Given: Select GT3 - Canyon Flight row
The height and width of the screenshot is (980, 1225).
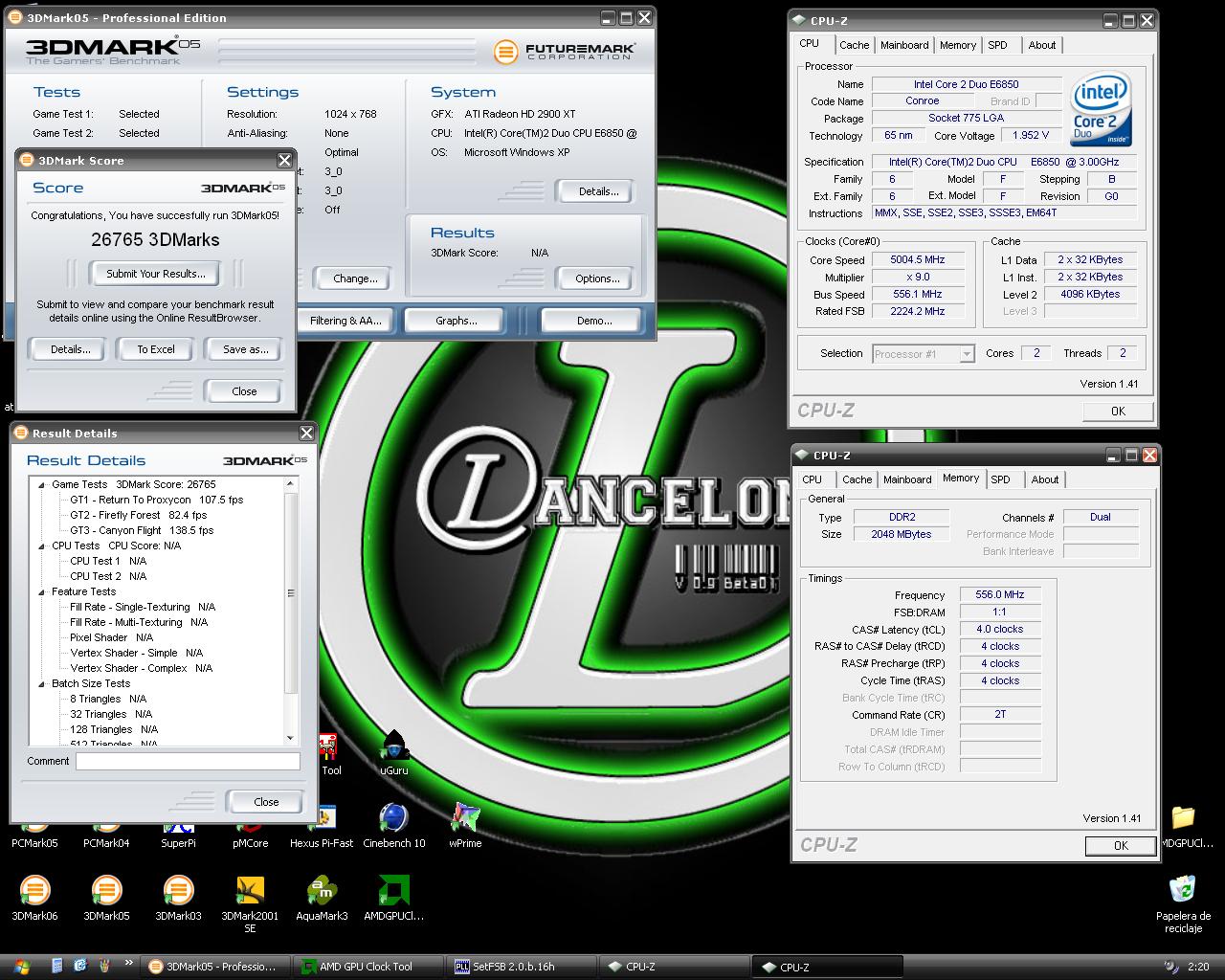Looking at the screenshot, I should [x=142, y=530].
